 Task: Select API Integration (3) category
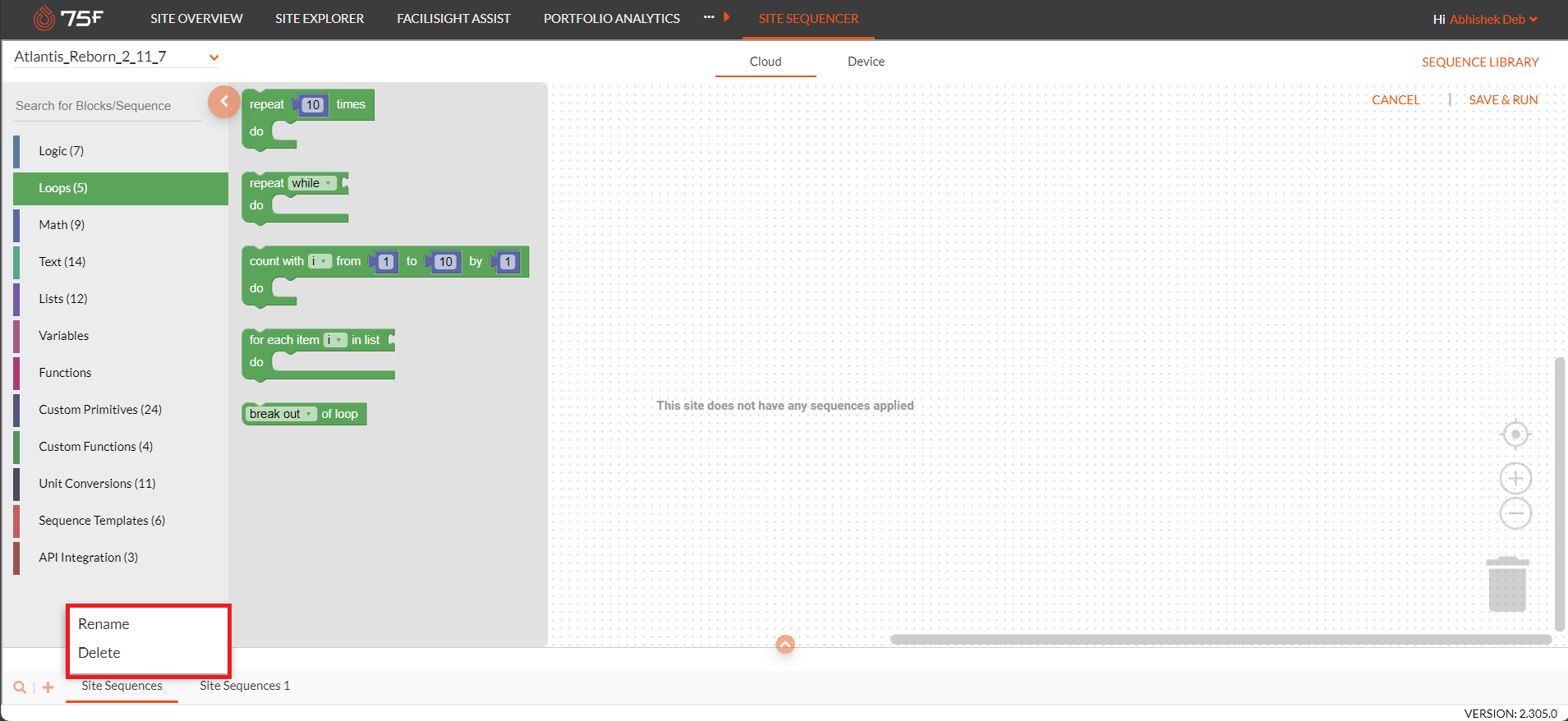121,558
